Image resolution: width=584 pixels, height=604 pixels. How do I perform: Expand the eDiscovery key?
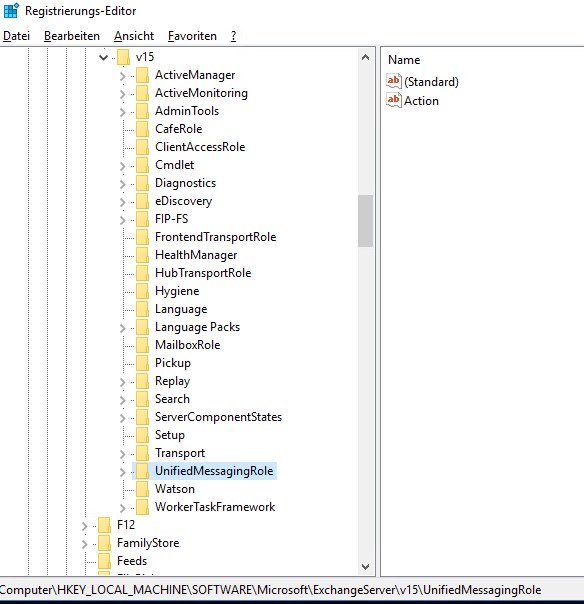[123, 202]
